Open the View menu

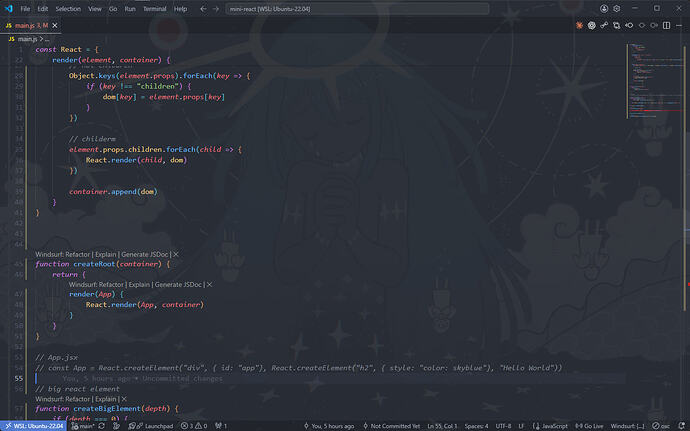[95, 9]
